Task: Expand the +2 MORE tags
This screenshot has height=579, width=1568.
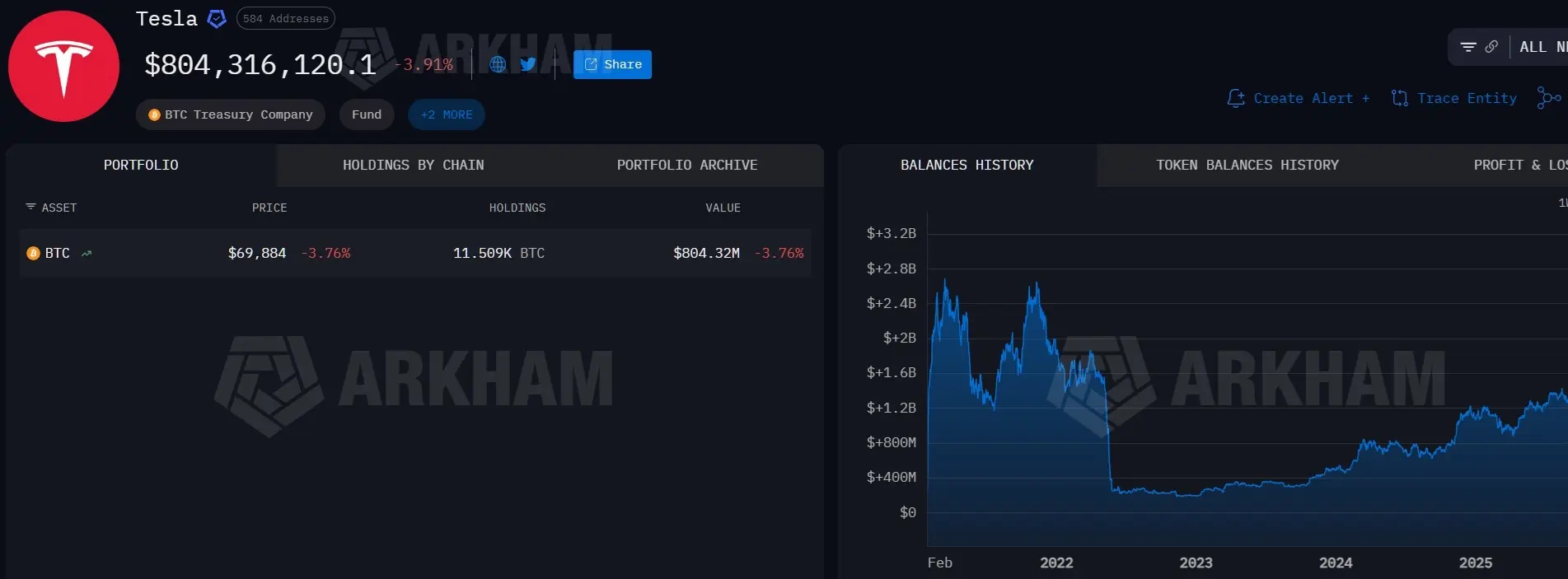Action: point(447,114)
